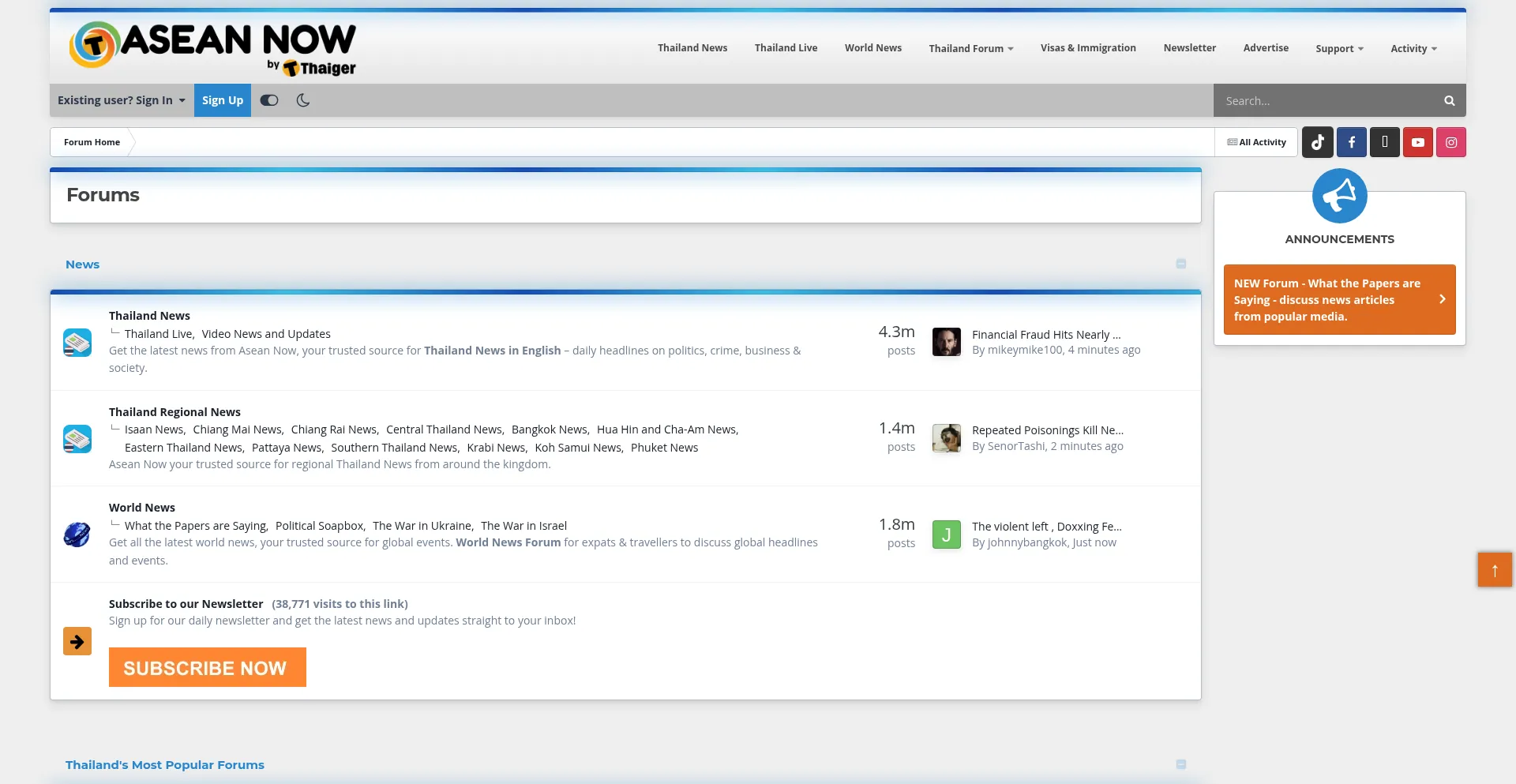Click the Sign Up button
The width and height of the screenshot is (1516, 784).
point(223,100)
